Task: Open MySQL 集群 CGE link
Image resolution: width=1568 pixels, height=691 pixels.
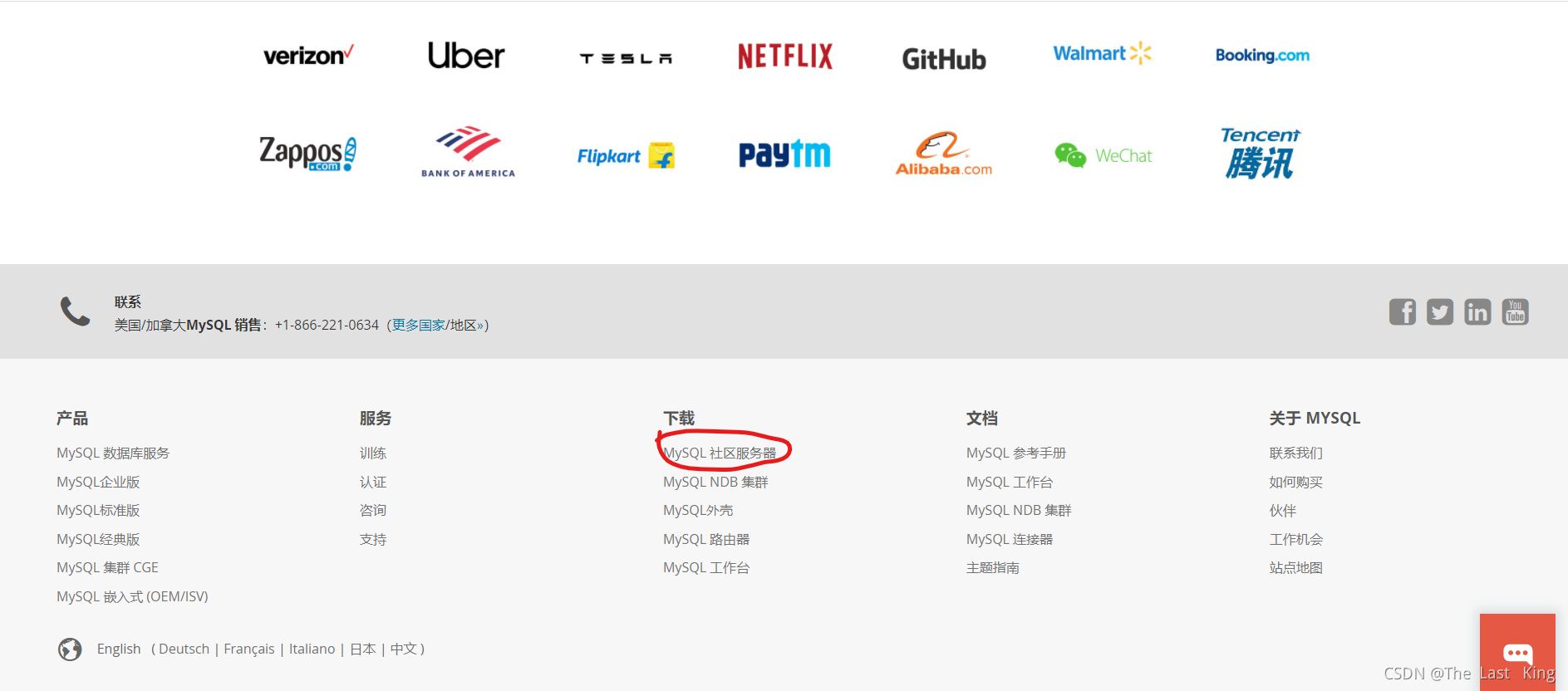Action: (107, 567)
